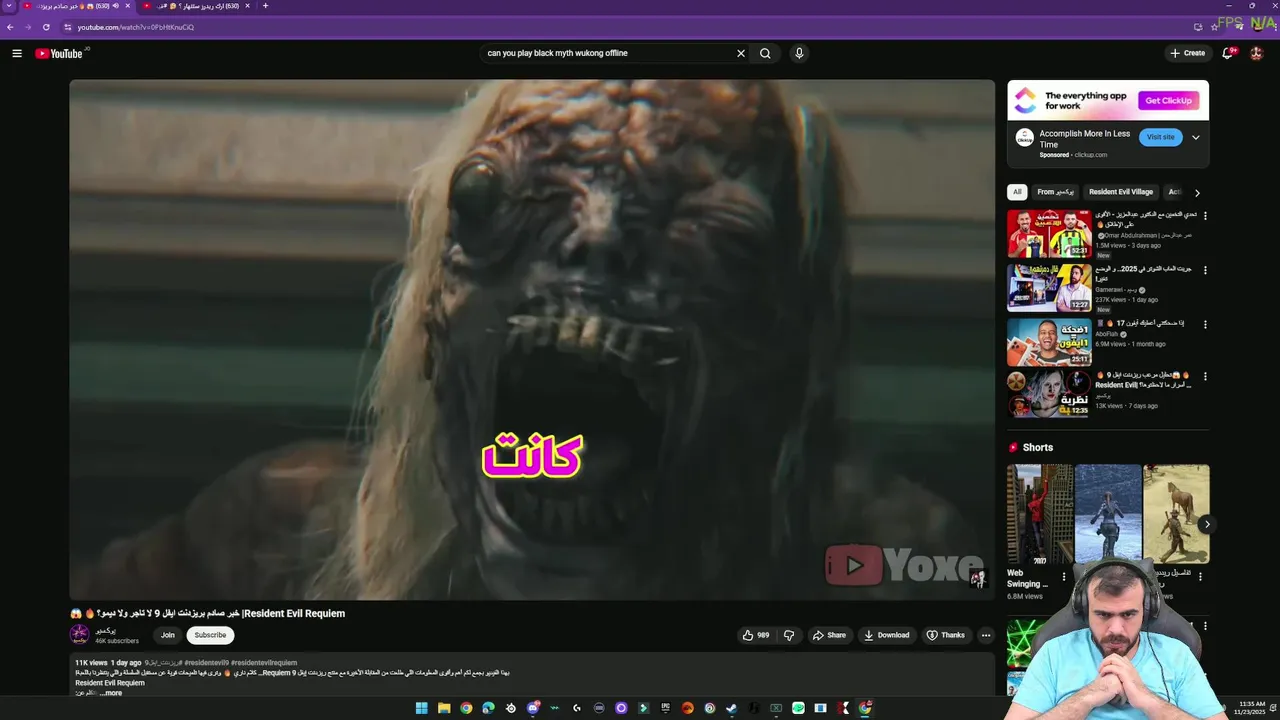Click the magnifier search button
This screenshot has width=1280, height=720.
765,53
